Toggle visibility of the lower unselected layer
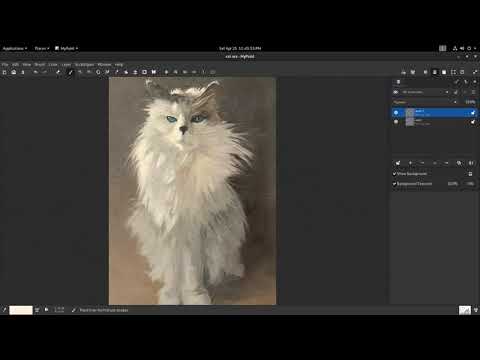The width and height of the screenshot is (480, 360). (396, 122)
